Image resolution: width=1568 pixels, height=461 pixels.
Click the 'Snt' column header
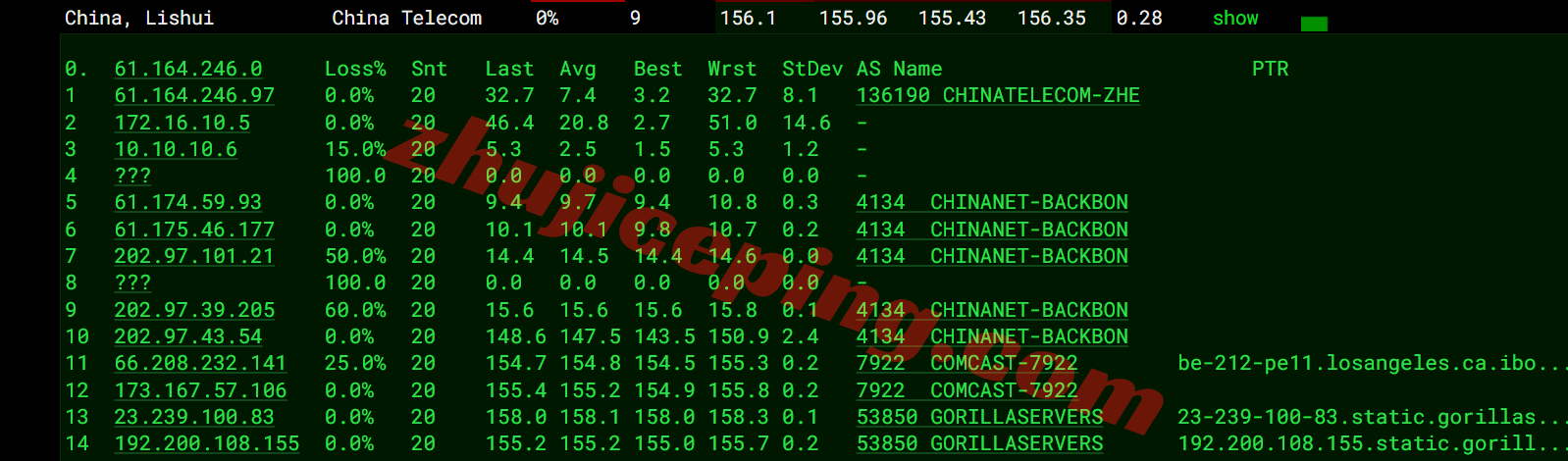click(430, 69)
